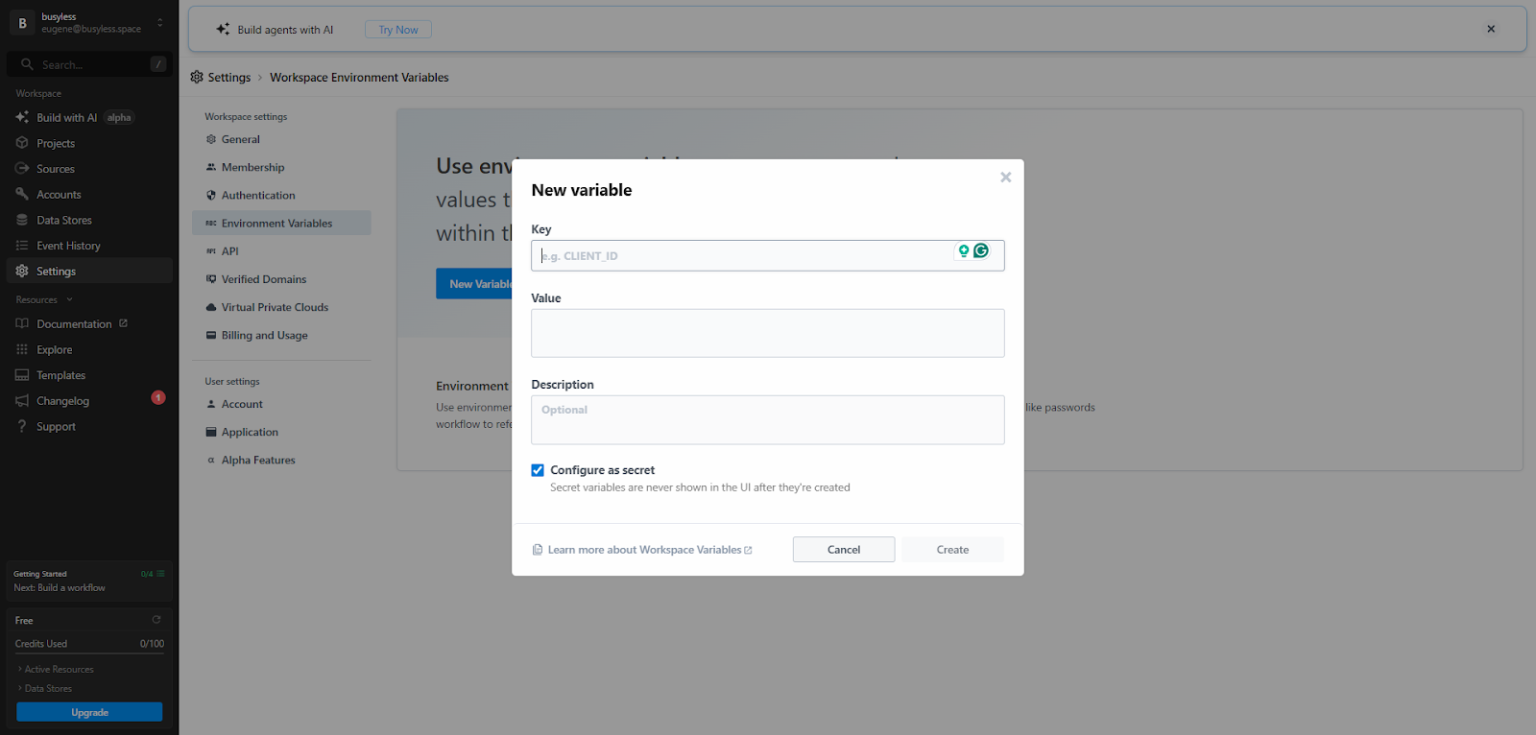
Task: Click the Projects cube icon
Action: pos(22,143)
